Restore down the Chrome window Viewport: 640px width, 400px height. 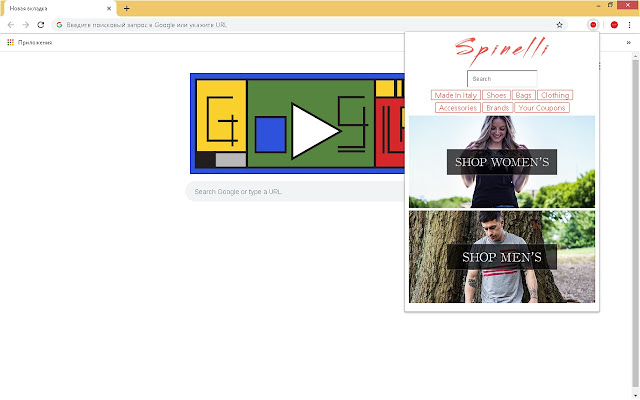click(x=610, y=5)
